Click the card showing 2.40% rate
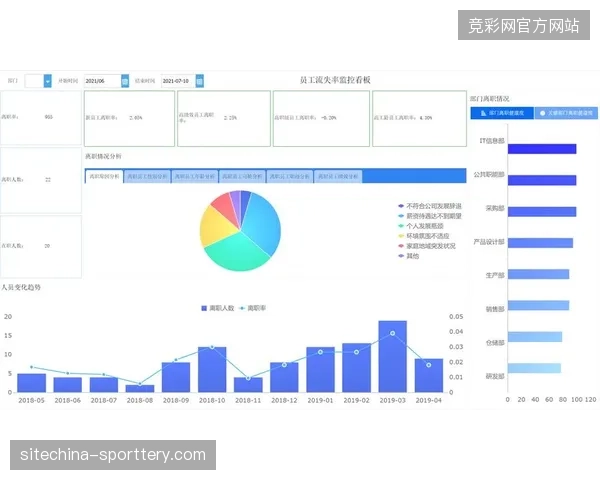 (129, 118)
